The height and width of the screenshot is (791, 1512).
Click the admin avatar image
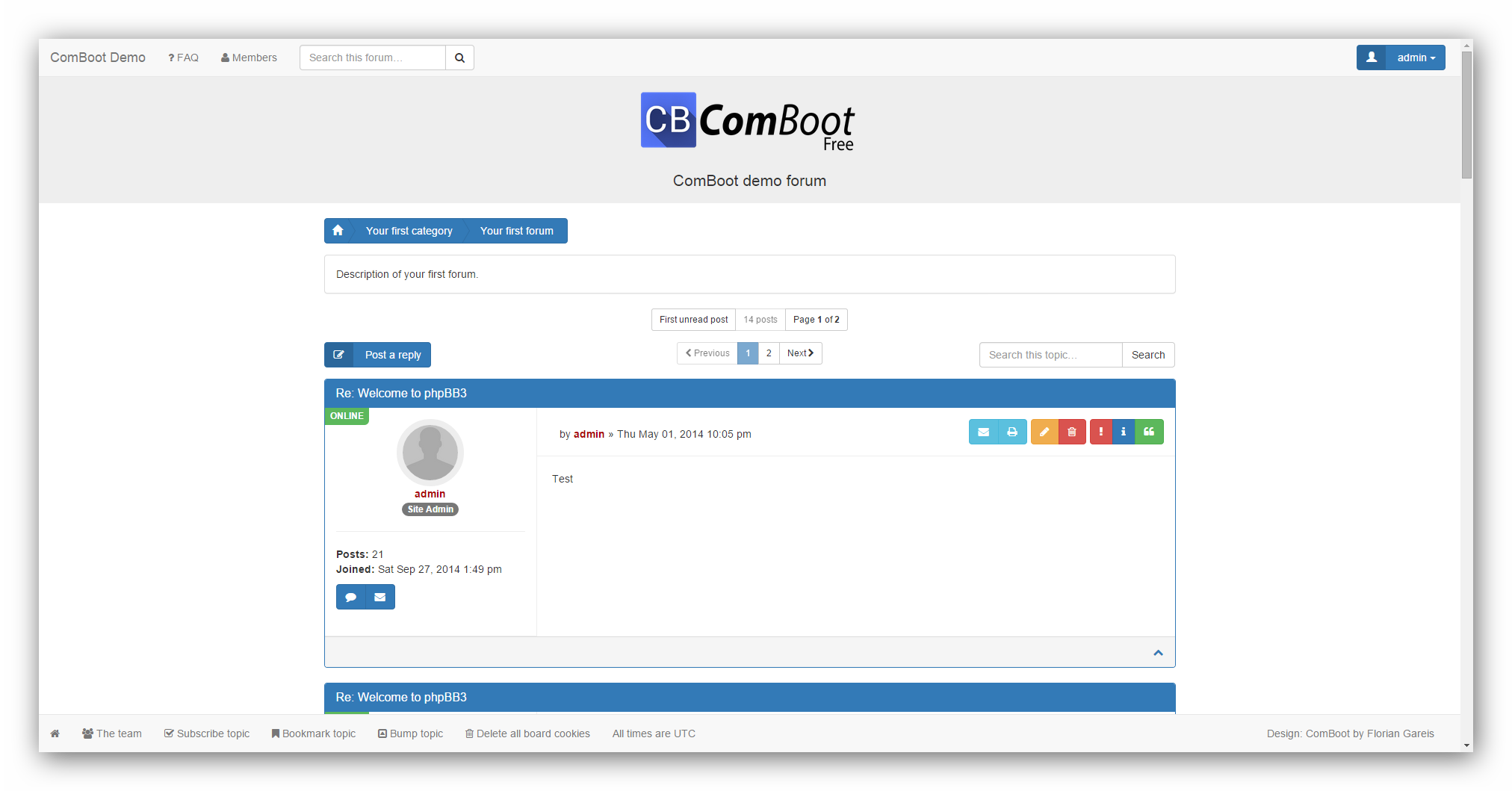(x=430, y=453)
